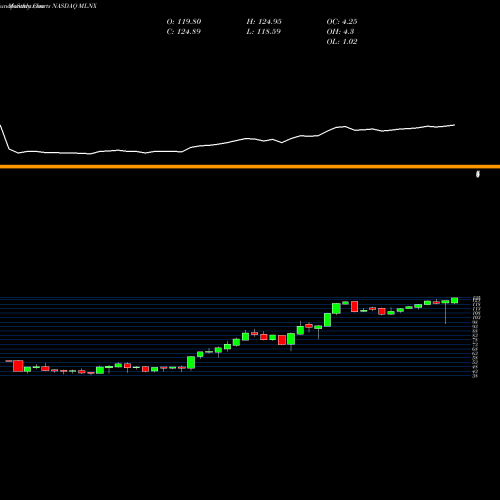Click the OH: 4.3 value

point(340,32)
